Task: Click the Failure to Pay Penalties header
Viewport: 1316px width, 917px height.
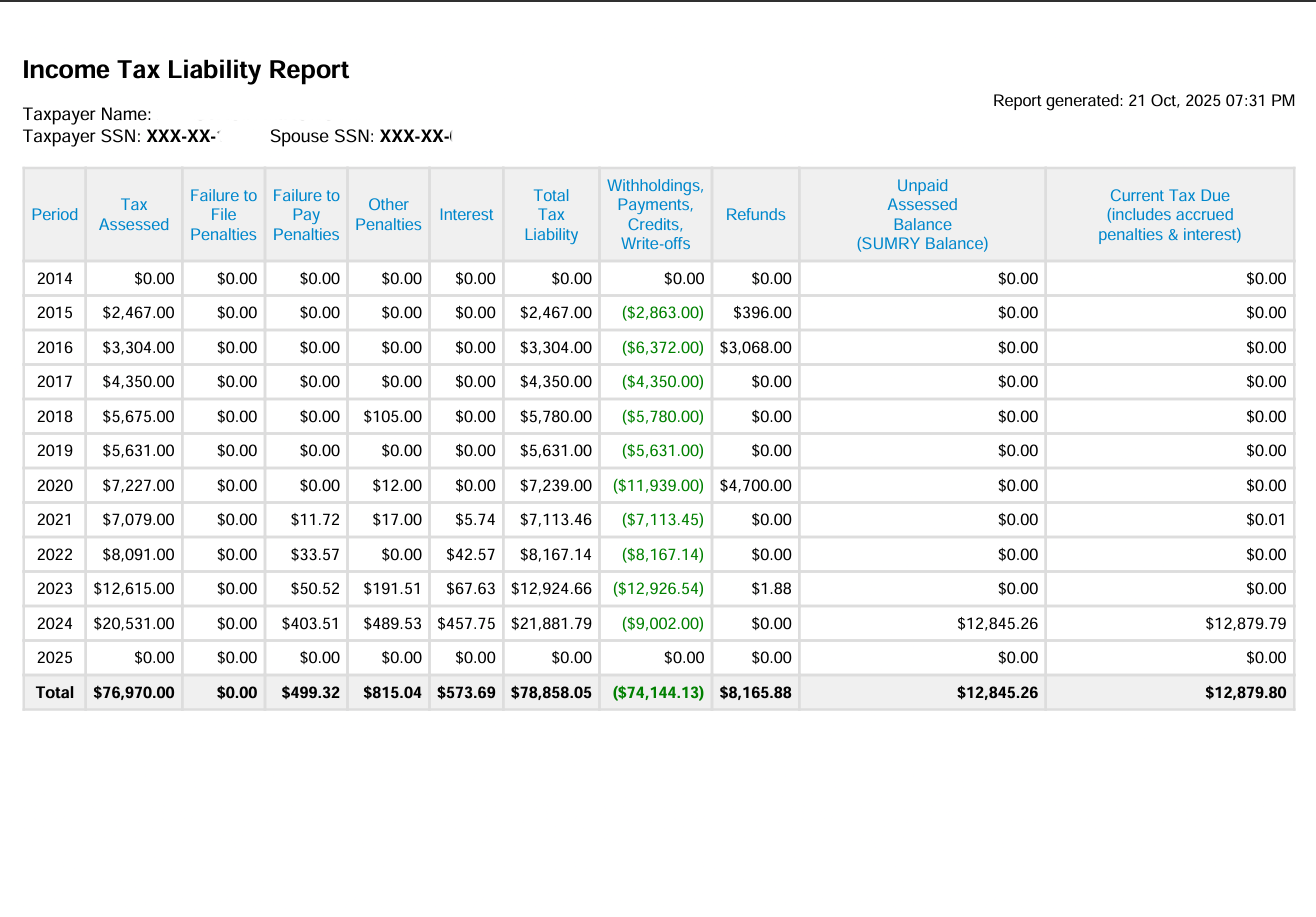Action: (x=306, y=214)
